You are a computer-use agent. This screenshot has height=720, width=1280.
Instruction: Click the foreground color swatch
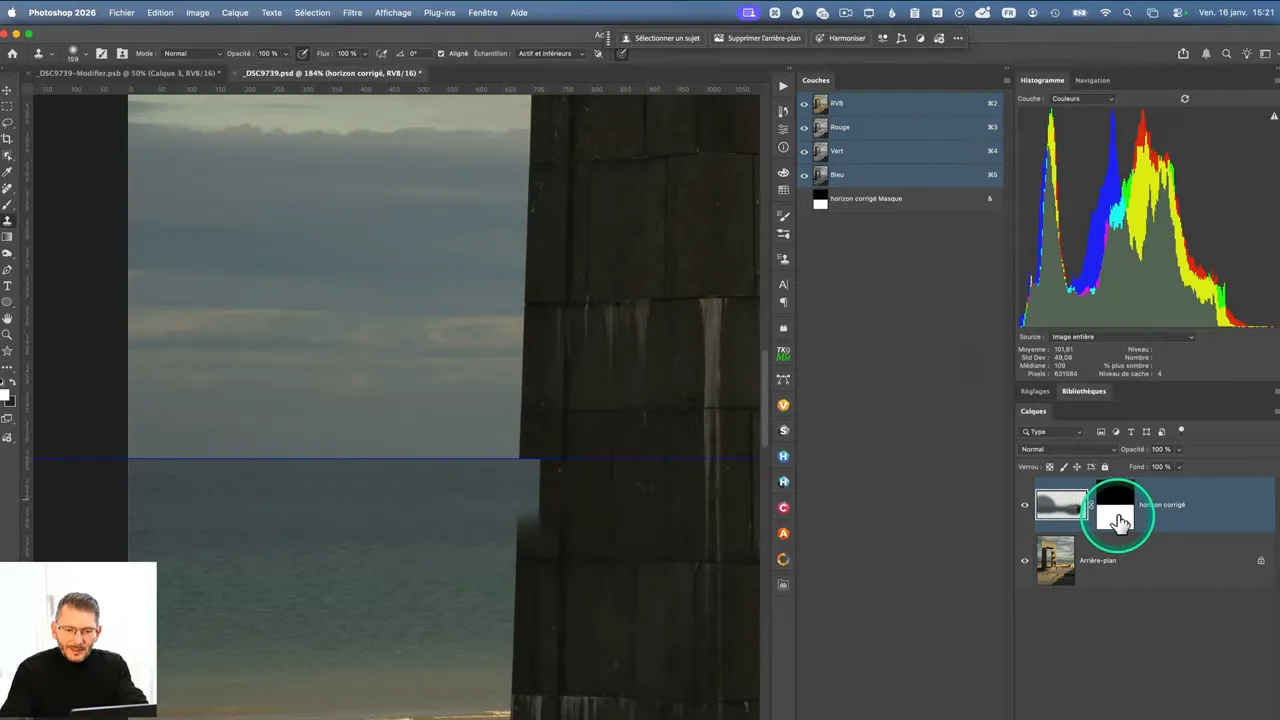pos(5,394)
